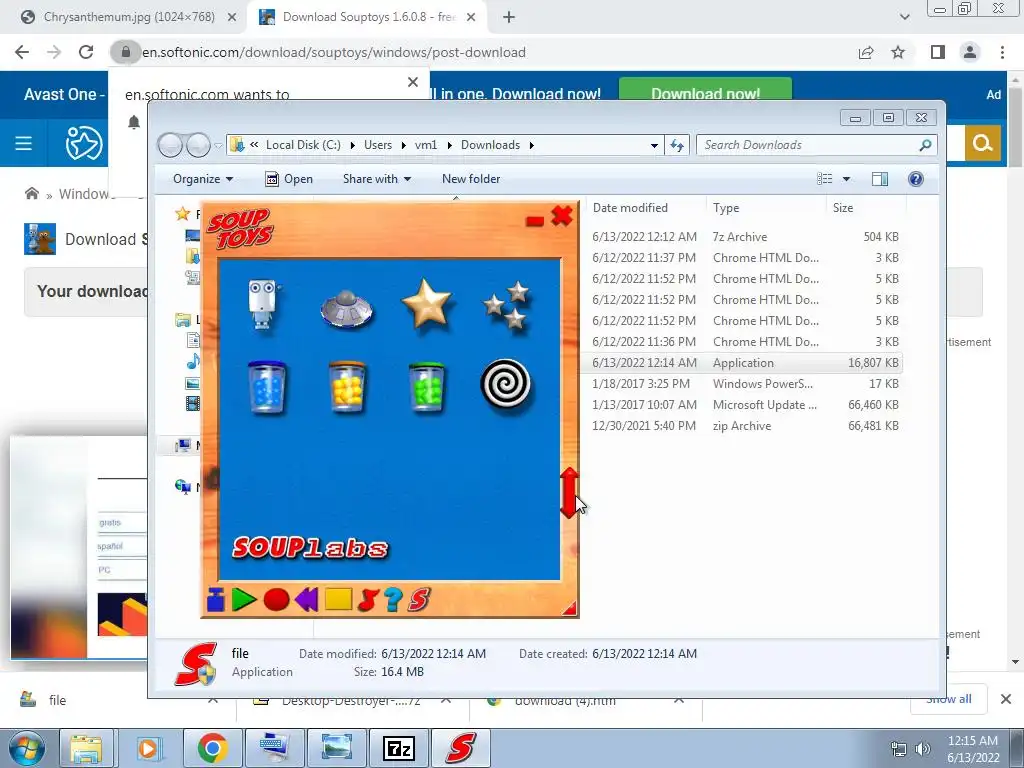Toggle the preview pane button

point(880,179)
